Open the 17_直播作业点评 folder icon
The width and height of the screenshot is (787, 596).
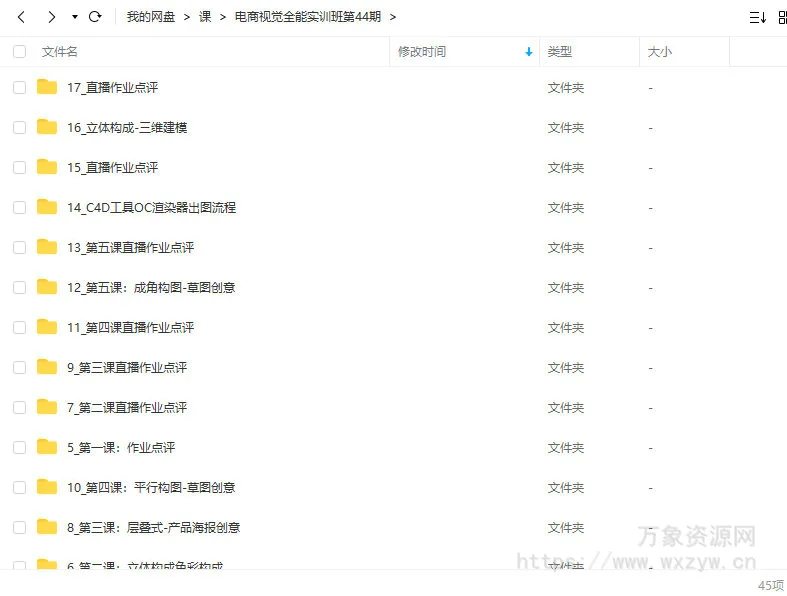(x=47, y=87)
